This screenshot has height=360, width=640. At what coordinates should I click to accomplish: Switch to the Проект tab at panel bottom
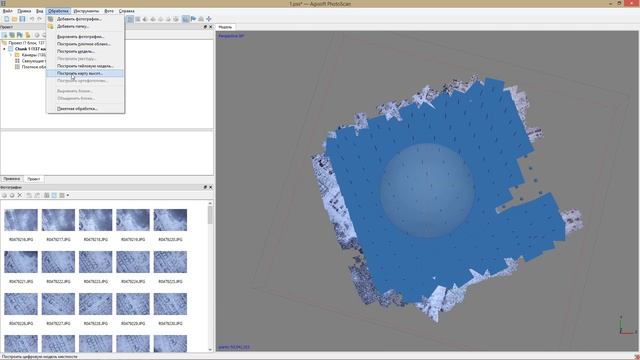tap(33, 179)
